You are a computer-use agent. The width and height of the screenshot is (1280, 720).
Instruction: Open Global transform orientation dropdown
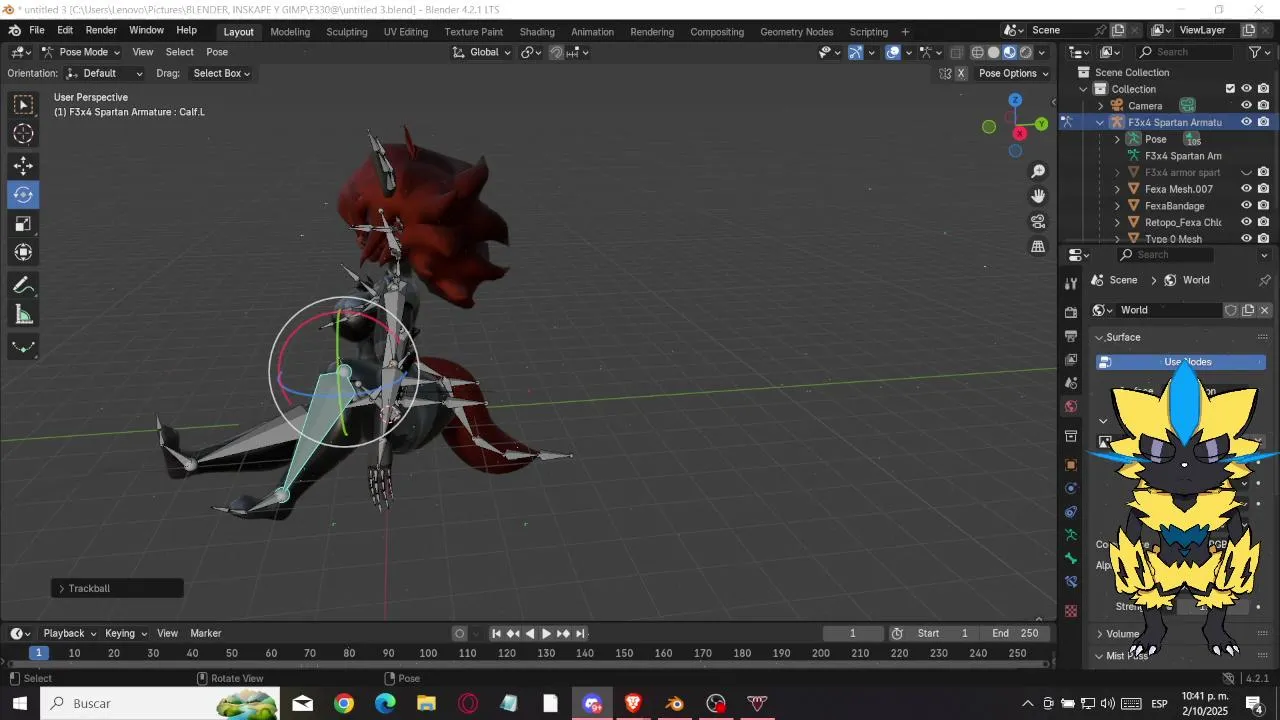[482, 52]
